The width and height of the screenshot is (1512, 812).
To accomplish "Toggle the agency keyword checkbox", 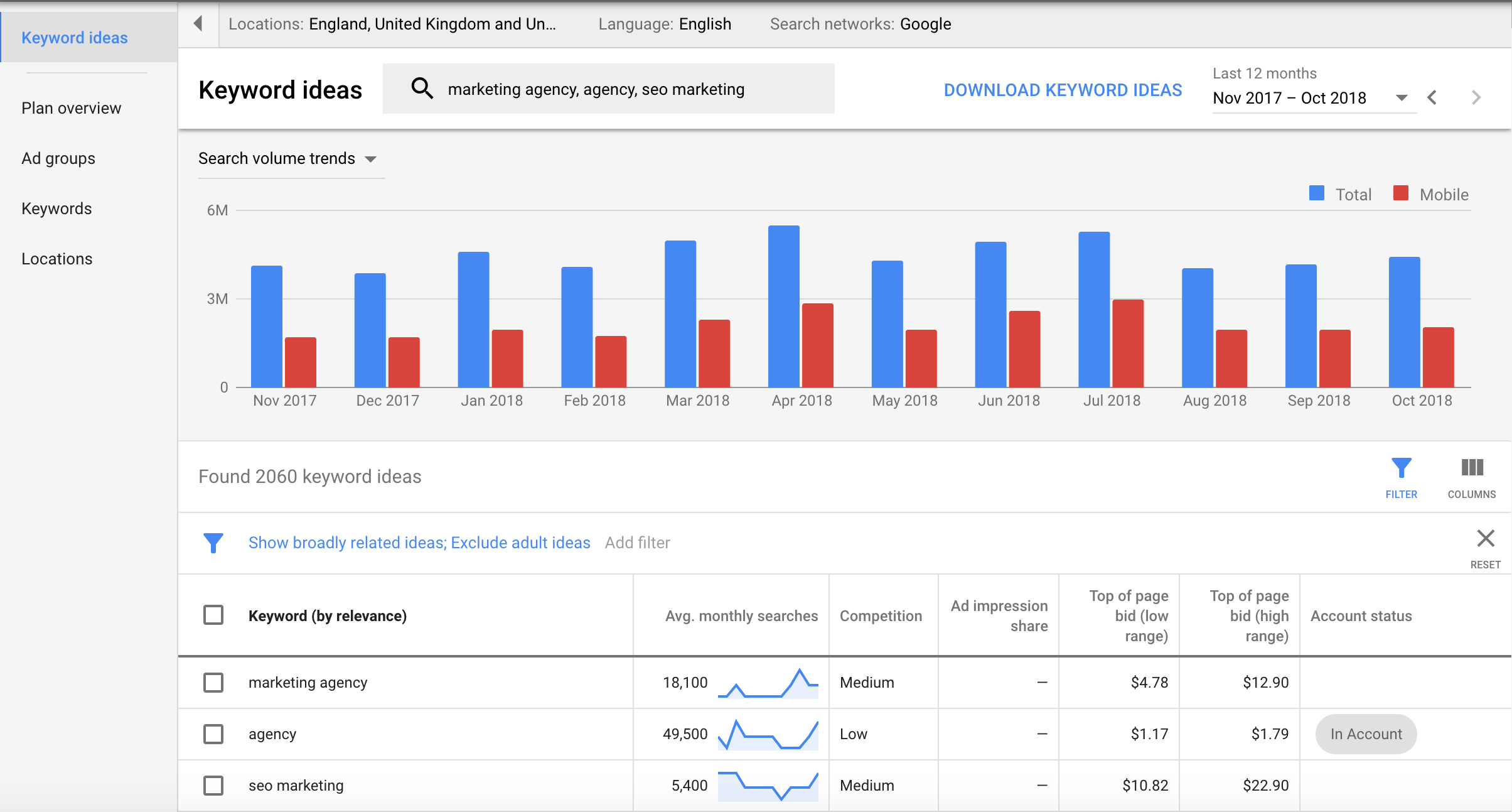I will [214, 732].
